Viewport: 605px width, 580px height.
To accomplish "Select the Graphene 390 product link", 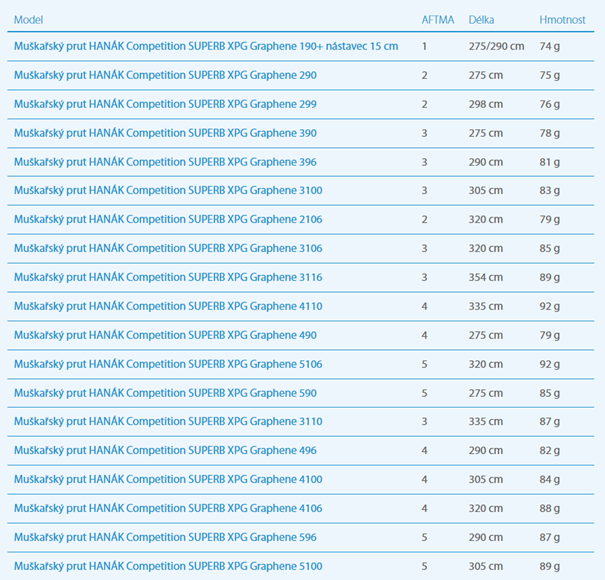I will [165, 133].
